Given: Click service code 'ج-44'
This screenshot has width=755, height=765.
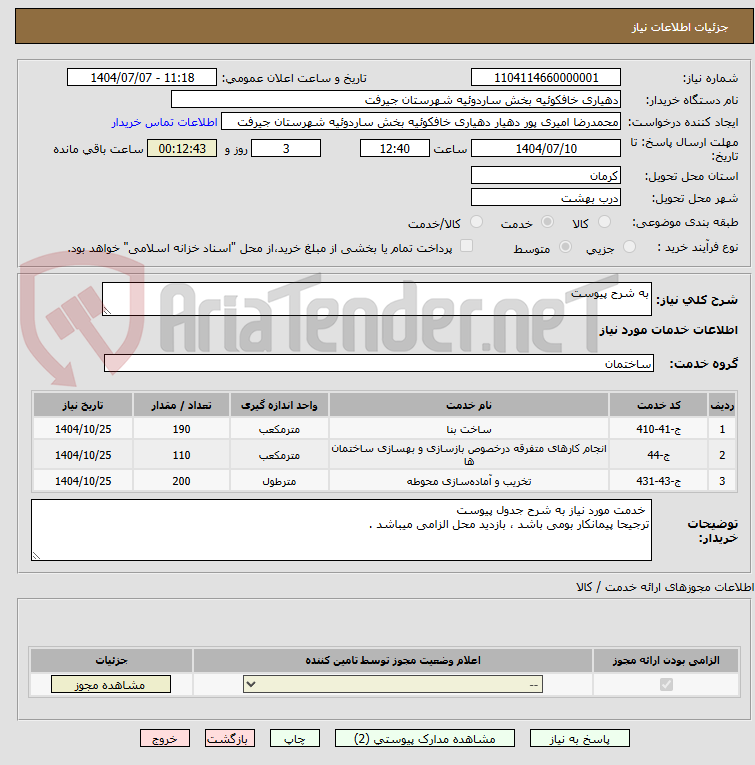Looking at the screenshot, I should click(658, 455).
